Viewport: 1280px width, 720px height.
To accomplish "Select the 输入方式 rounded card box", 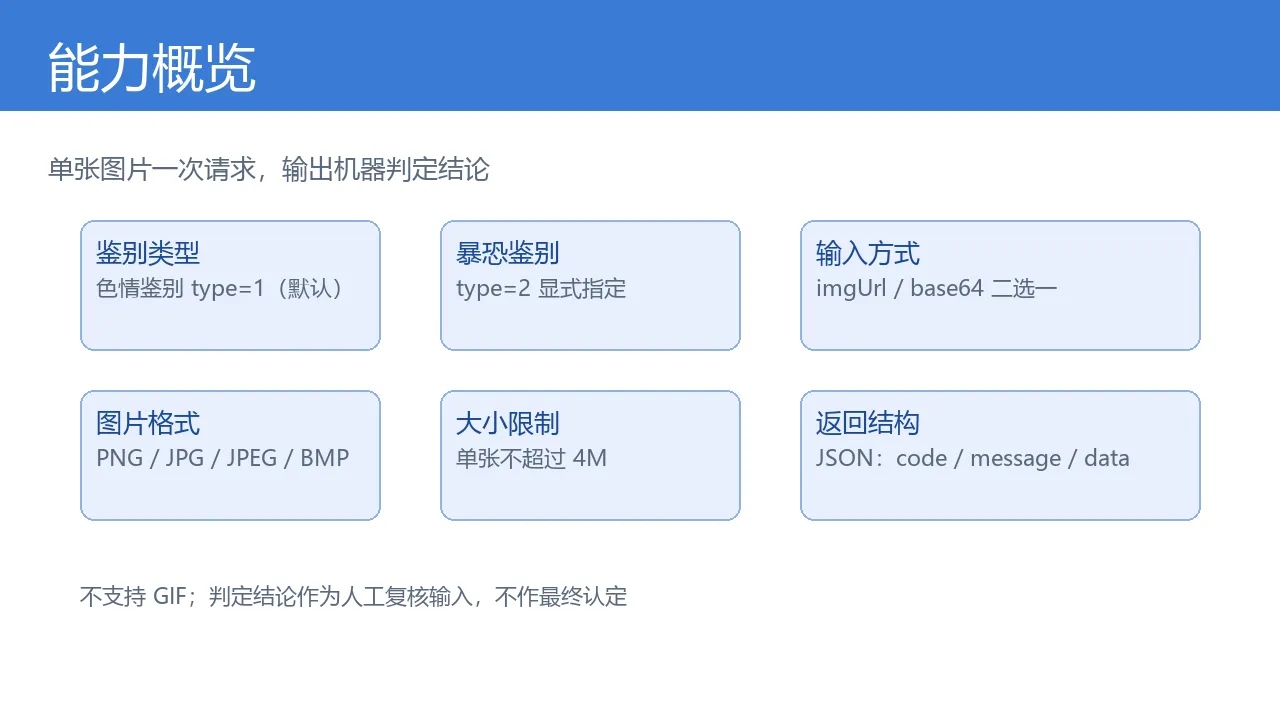I will point(1000,285).
